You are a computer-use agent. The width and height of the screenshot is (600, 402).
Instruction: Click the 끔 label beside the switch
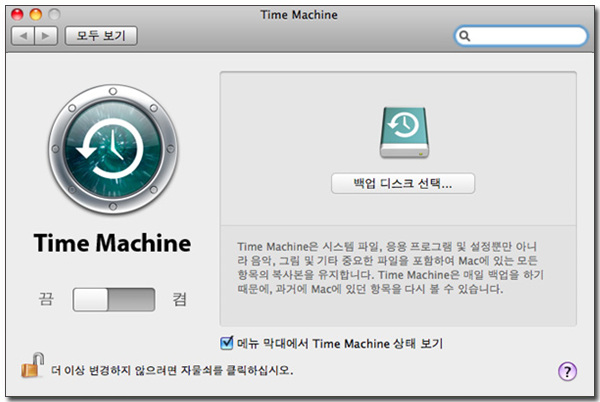(46, 298)
